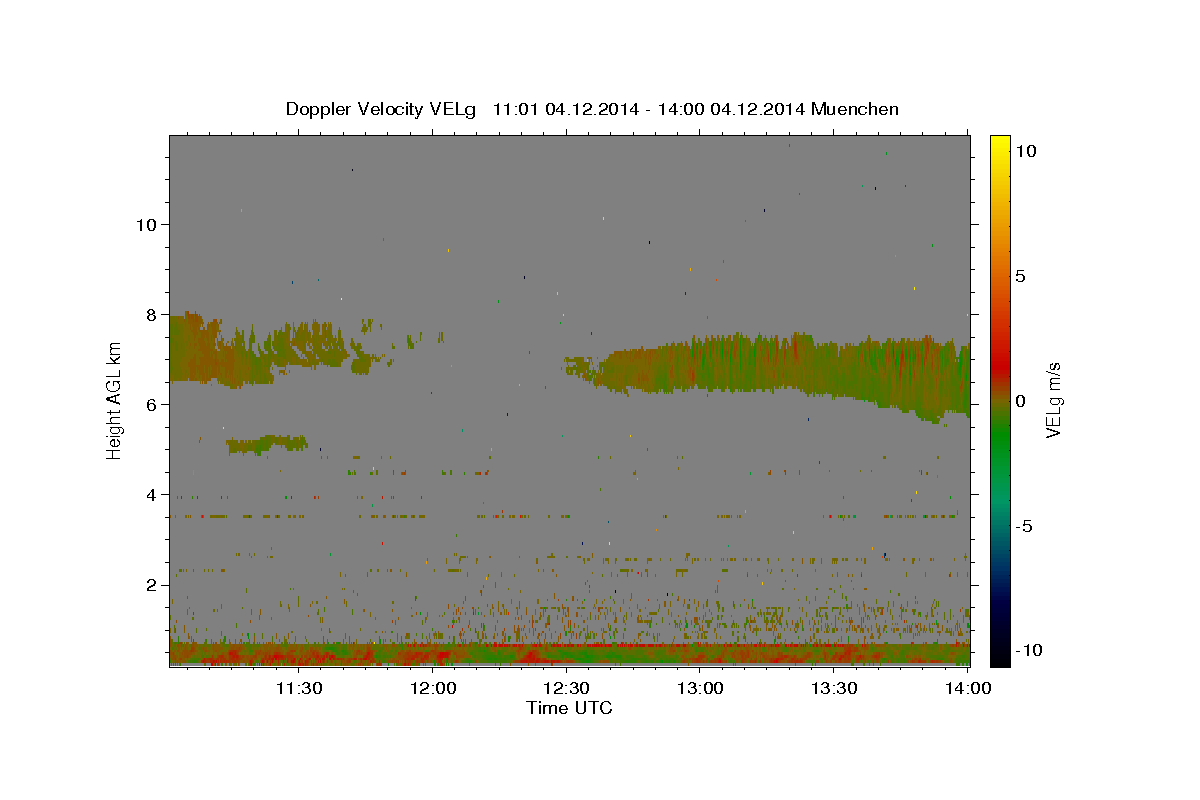This screenshot has height=800, width=1200.
Task: Click the colorbar tick label '0'
Action: click(x=1020, y=401)
